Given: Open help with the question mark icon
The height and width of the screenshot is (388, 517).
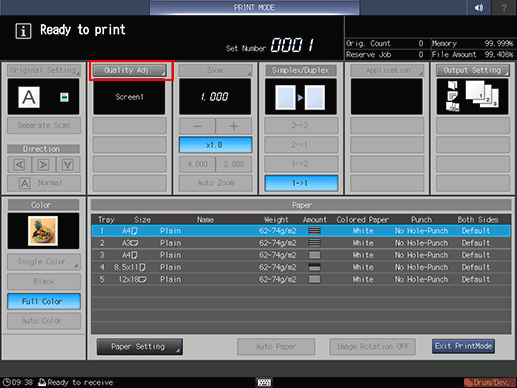Looking at the screenshot, I should coord(504,7).
